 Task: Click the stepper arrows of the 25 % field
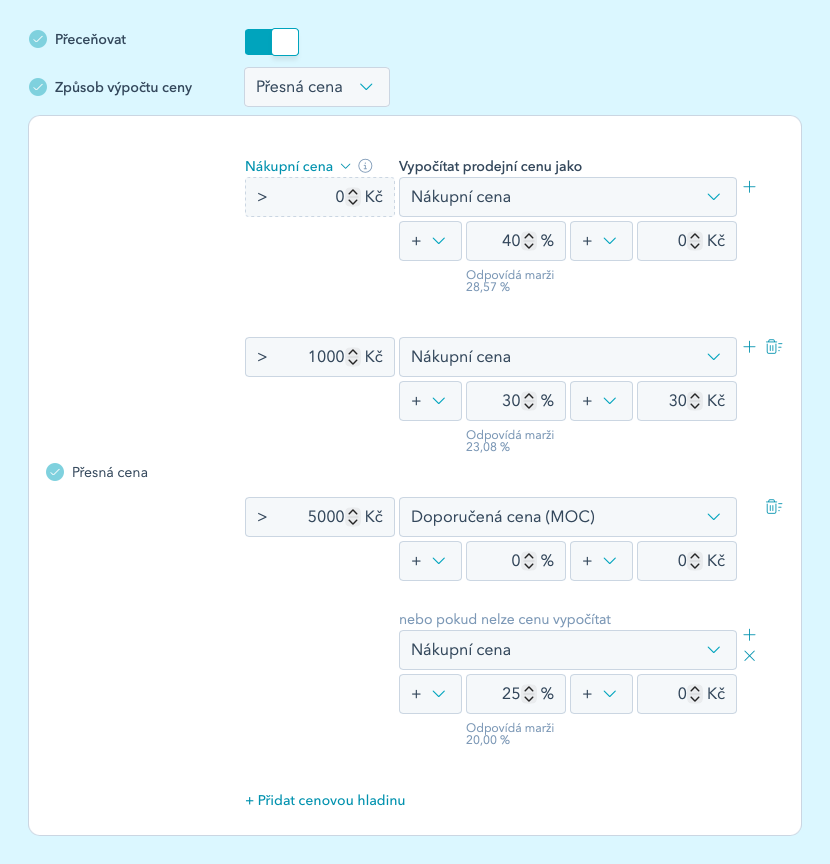529,694
